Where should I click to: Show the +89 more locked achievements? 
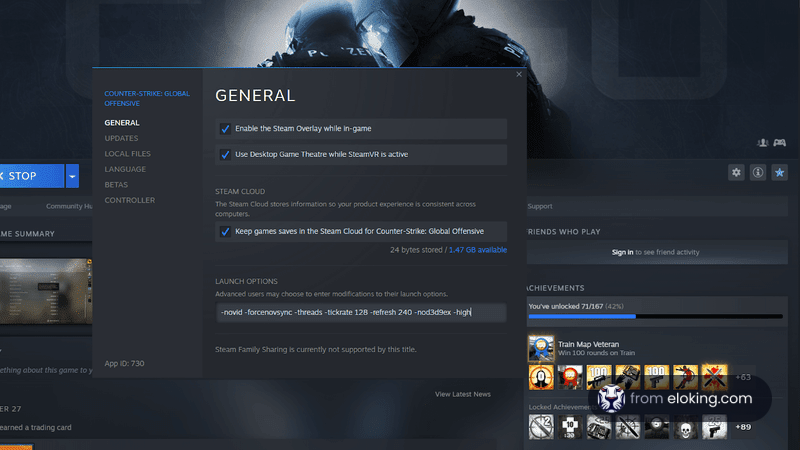coord(743,427)
